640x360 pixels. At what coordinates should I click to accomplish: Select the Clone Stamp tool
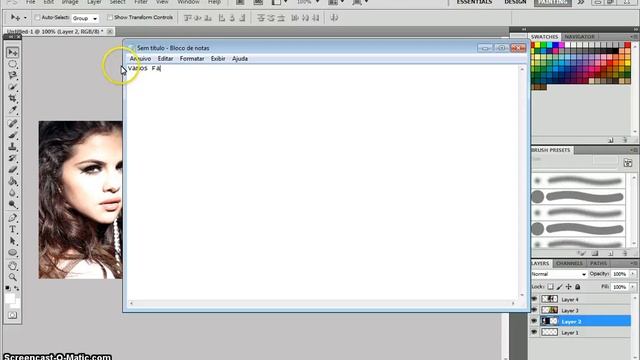pyautogui.click(x=13, y=146)
